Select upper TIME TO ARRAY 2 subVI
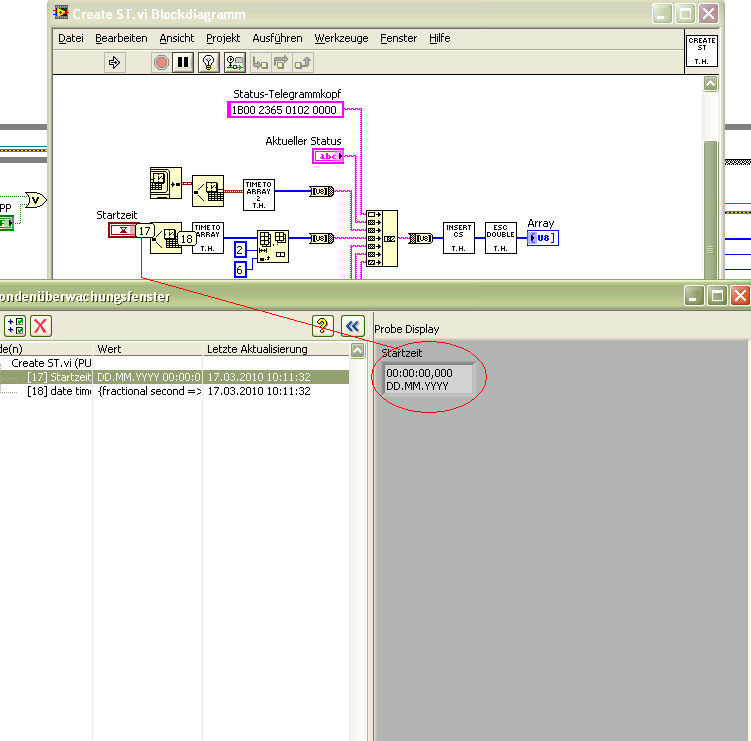751x741 pixels. pyautogui.click(x=259, y=194)
